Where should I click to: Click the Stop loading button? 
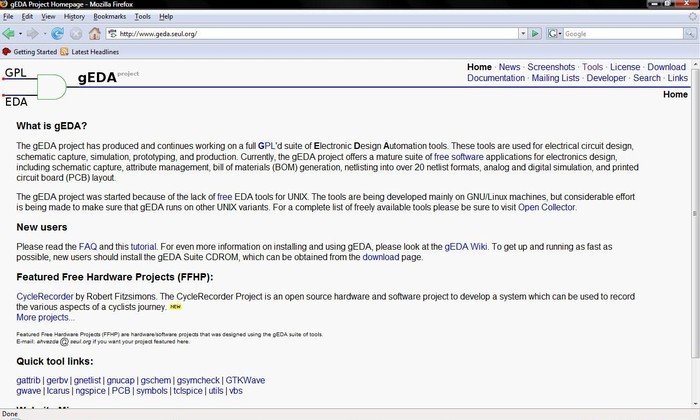click(x=76, y=34)
